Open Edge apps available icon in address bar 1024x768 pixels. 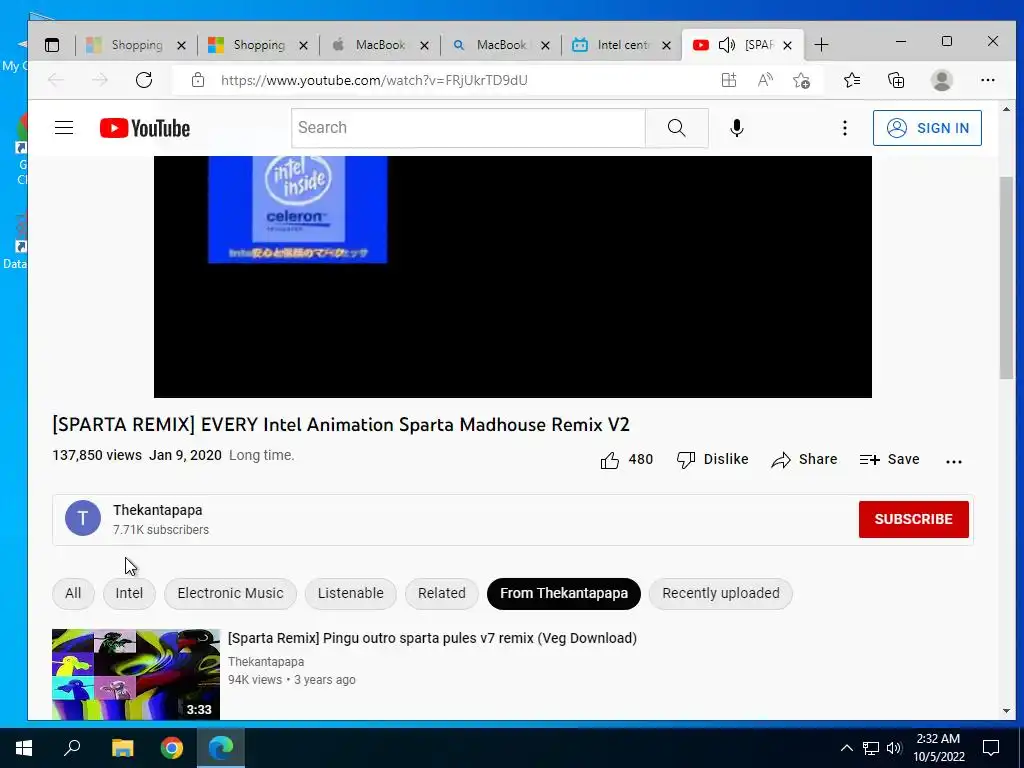(729, 80)
